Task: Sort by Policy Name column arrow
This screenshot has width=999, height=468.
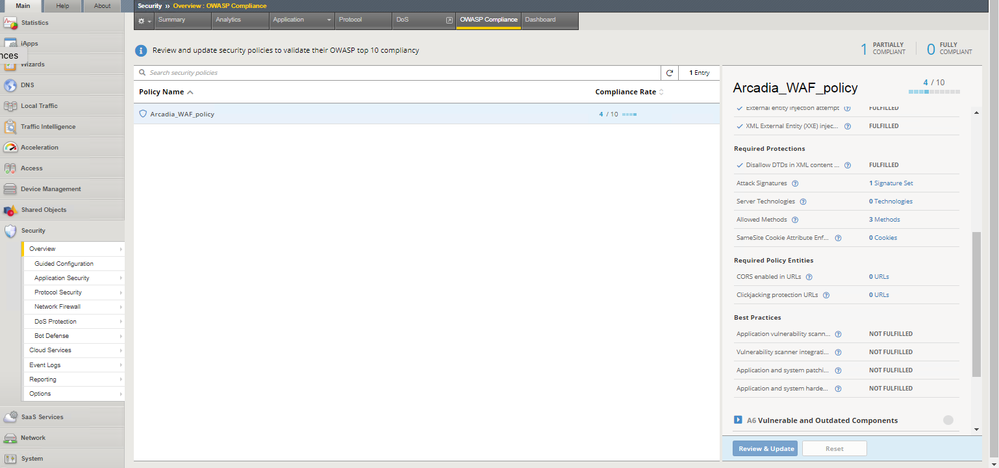Action: pyautogui.click(x=190, y=92)
